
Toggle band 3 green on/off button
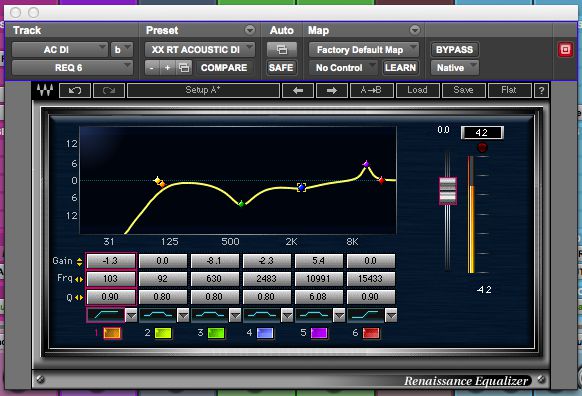coord(216,333)
